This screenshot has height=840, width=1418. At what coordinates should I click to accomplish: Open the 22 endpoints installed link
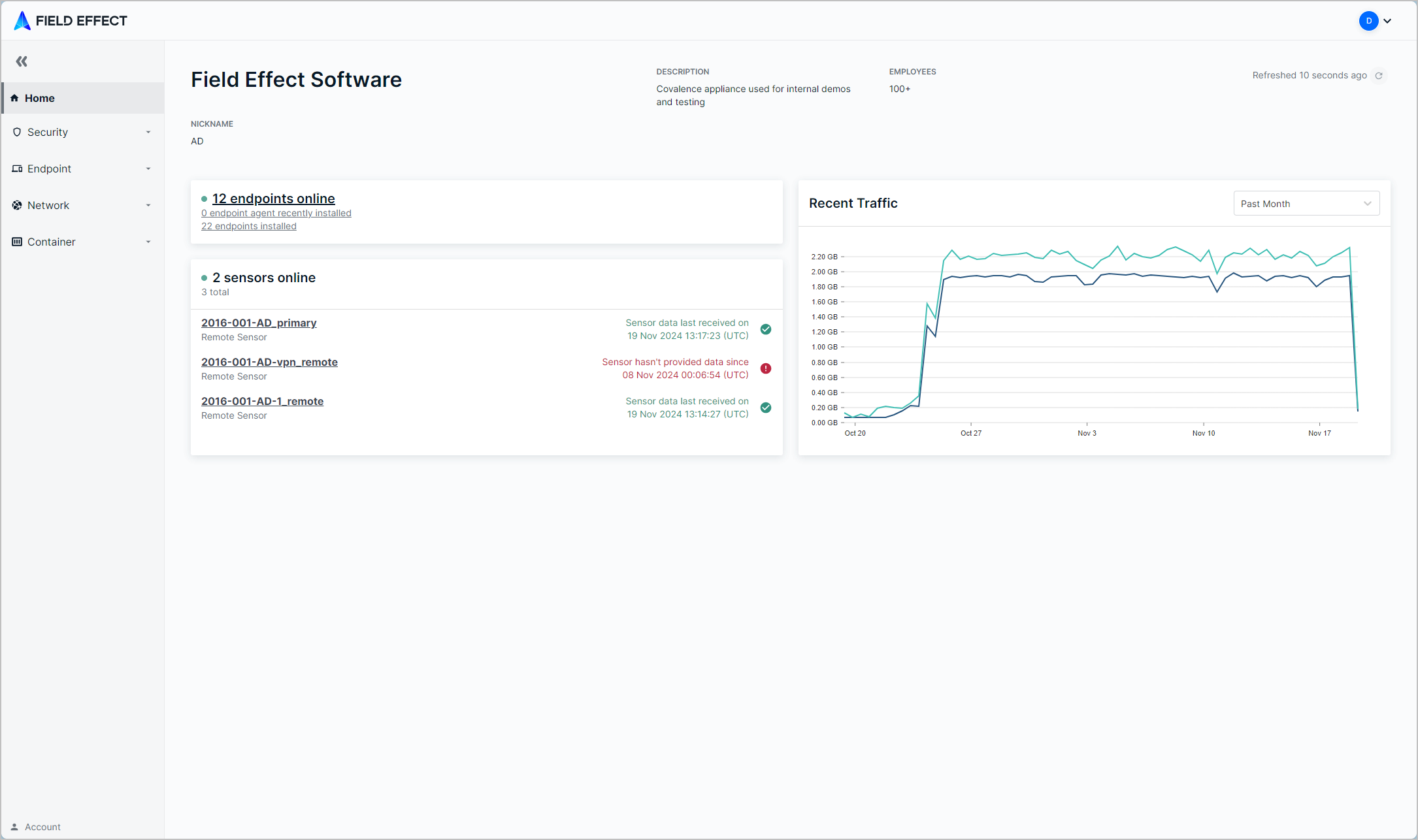pyautogui.click(x=248, y=226)
